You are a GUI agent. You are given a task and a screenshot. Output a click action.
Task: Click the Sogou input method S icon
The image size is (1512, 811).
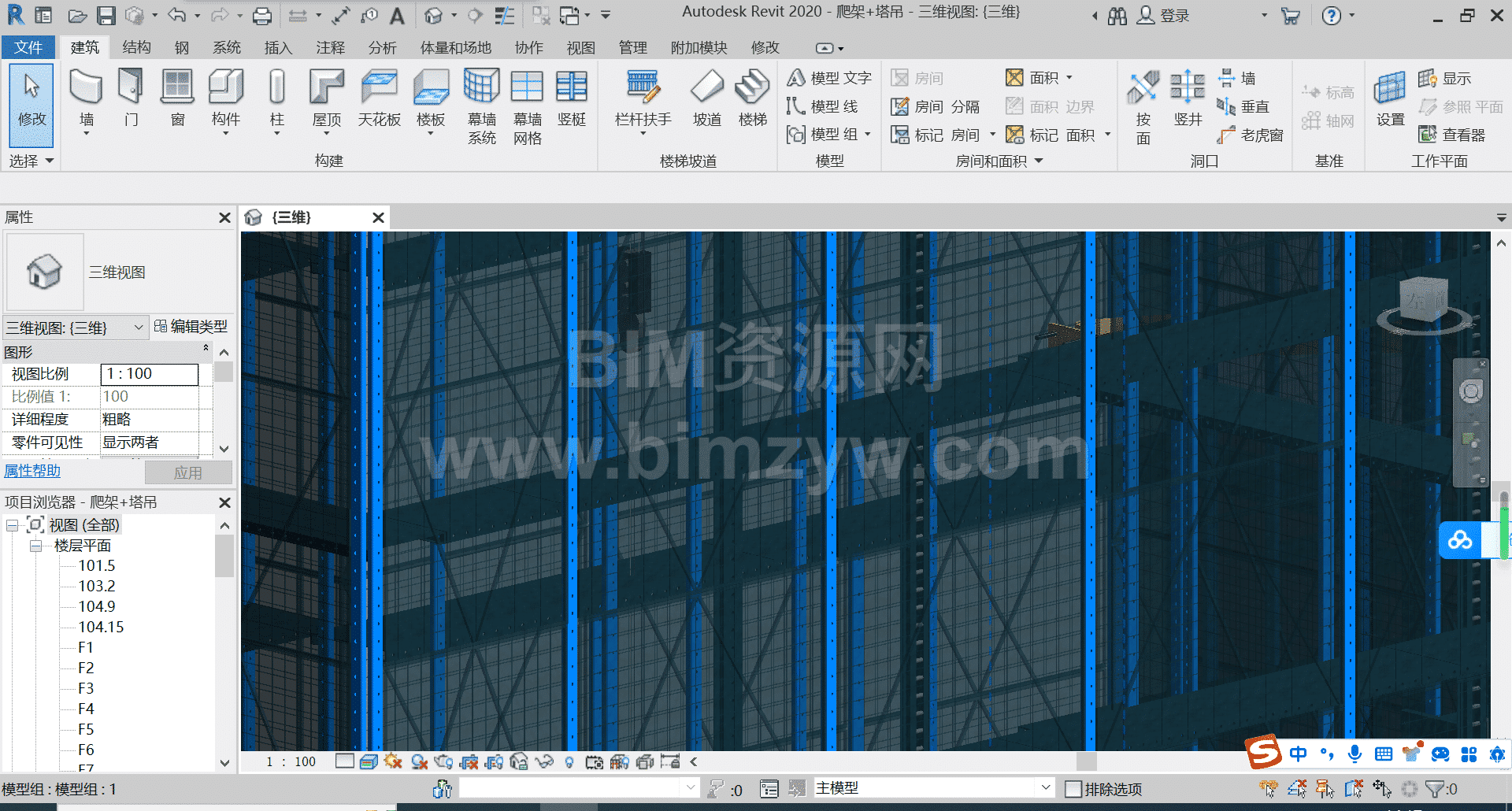tap(1264, 753)
